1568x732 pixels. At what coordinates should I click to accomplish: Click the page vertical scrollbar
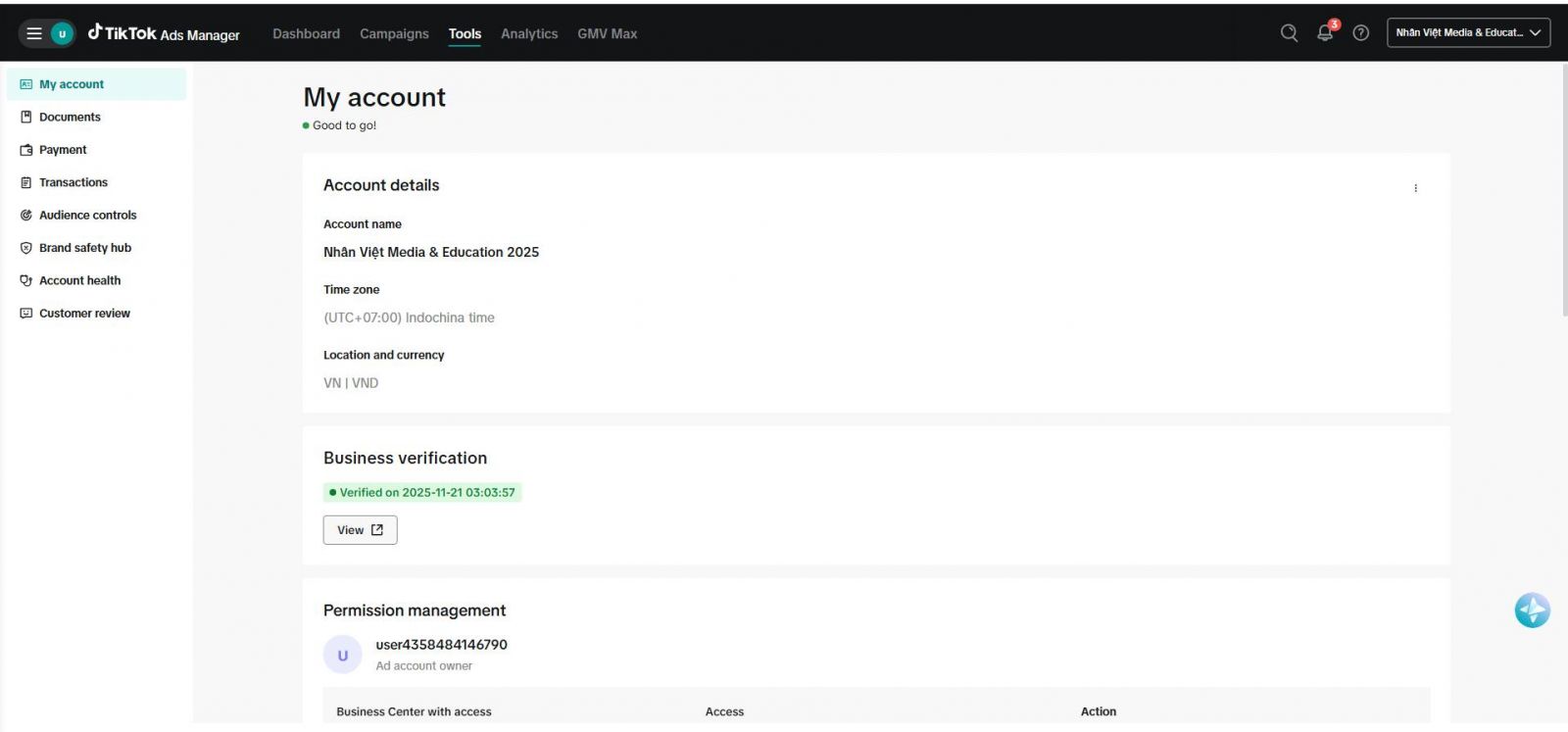(1564, 191)
